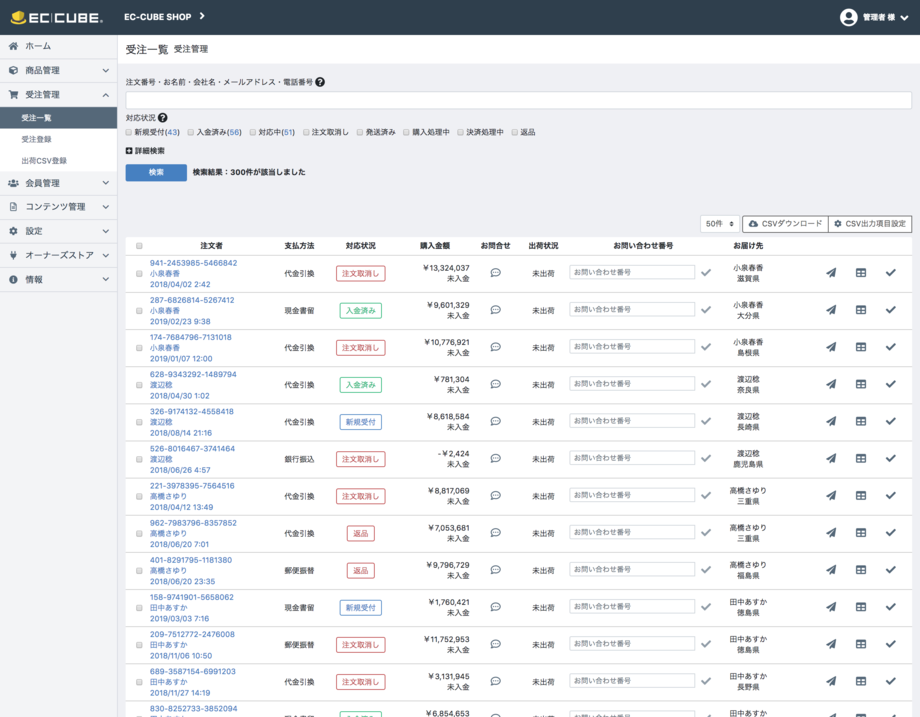Open inquiry bubble for order 941-2453985-5466842
The image size is (920, 717).
(495, 273)
